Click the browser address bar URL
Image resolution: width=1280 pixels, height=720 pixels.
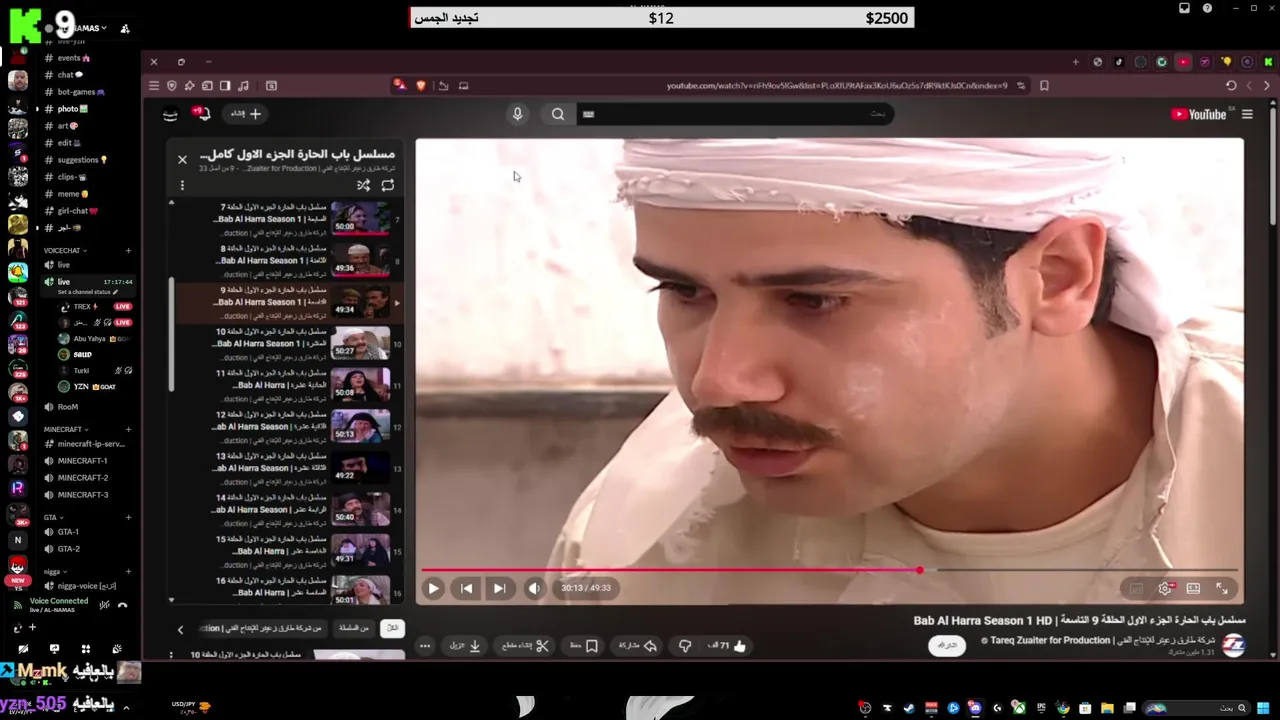[837, 86]
